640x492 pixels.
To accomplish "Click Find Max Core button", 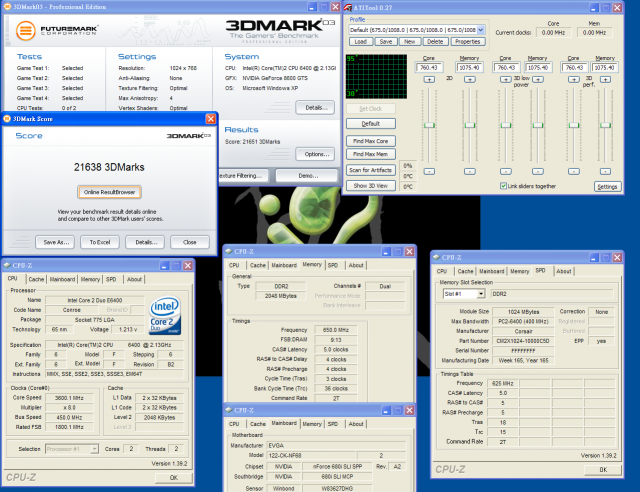I will tap(371, 141).
